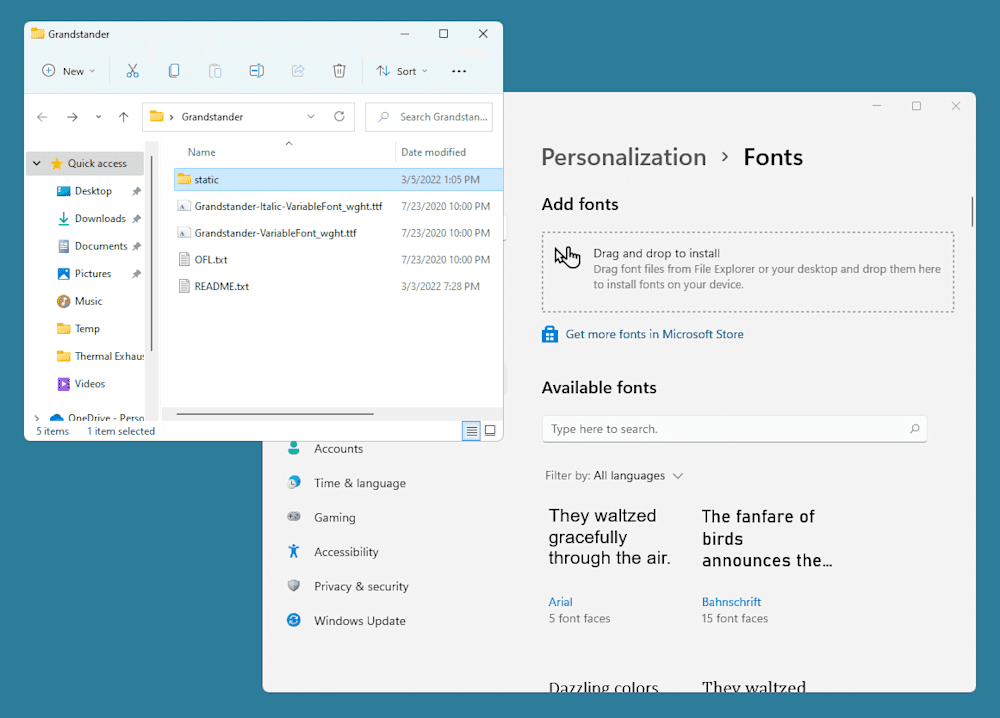The width and height of the screenshot is (1000, 718).
Task: Click Personalization in the breadcrumb
Action: point(623,157)
